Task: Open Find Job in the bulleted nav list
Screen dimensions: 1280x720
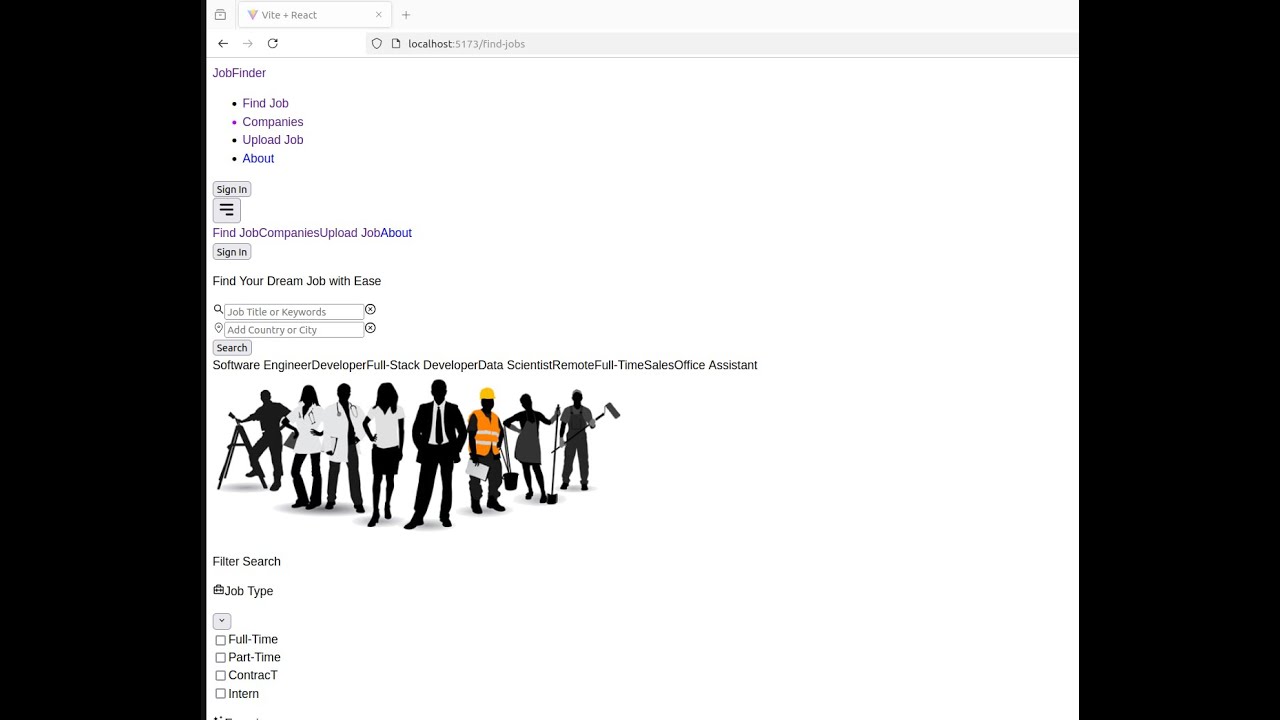Action: pos(265,103)
